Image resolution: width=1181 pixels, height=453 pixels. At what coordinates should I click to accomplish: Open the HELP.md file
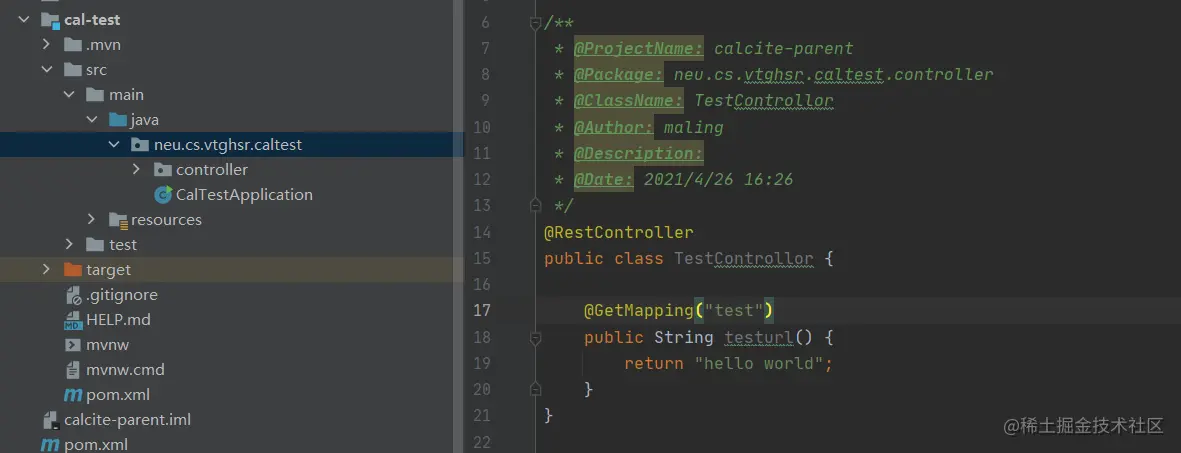[118, 320]
